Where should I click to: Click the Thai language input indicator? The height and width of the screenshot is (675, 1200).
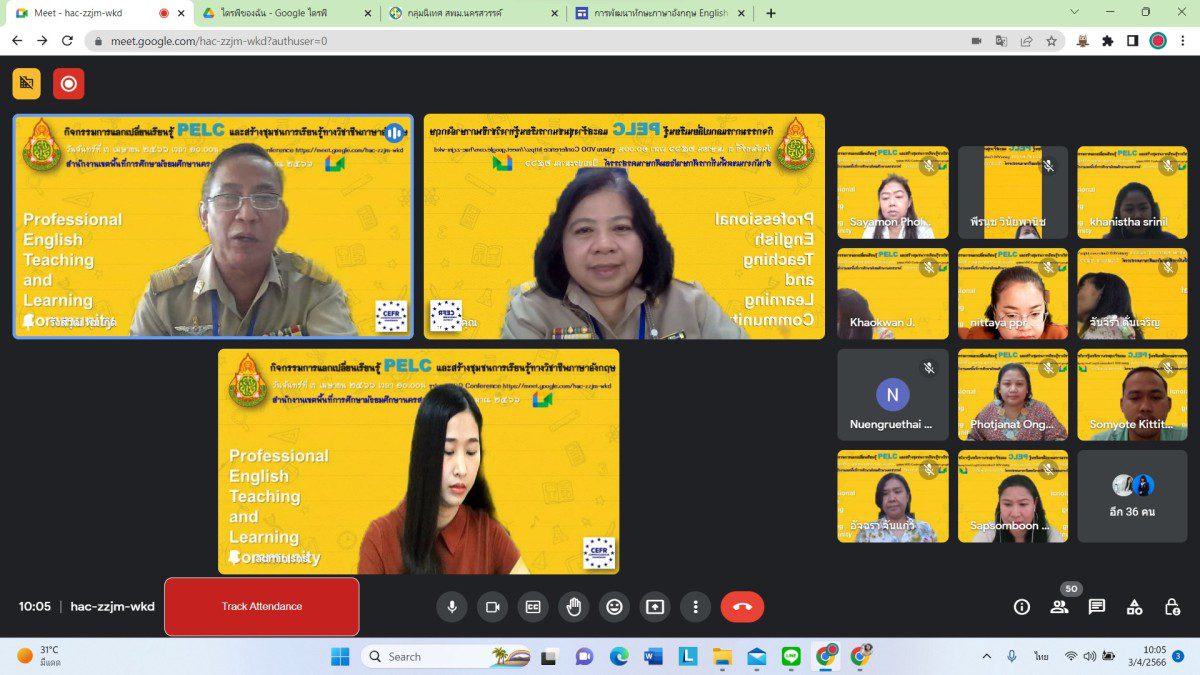click(x=1041, y=656)
